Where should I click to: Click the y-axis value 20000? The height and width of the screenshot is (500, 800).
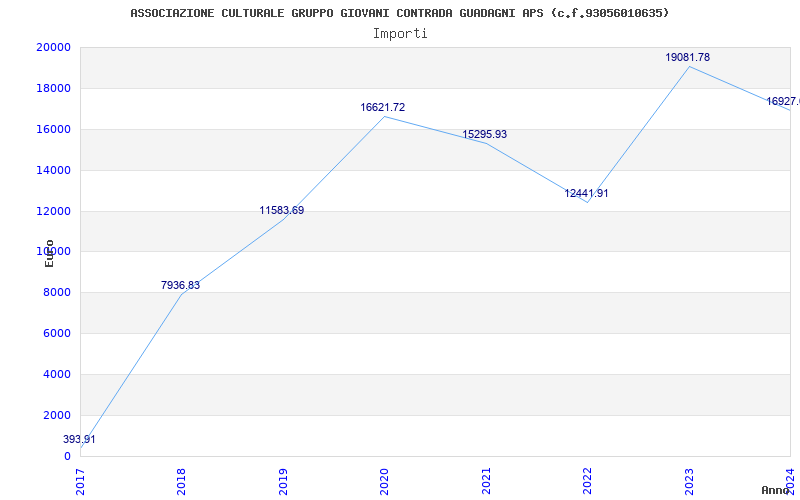click(53, 47)
